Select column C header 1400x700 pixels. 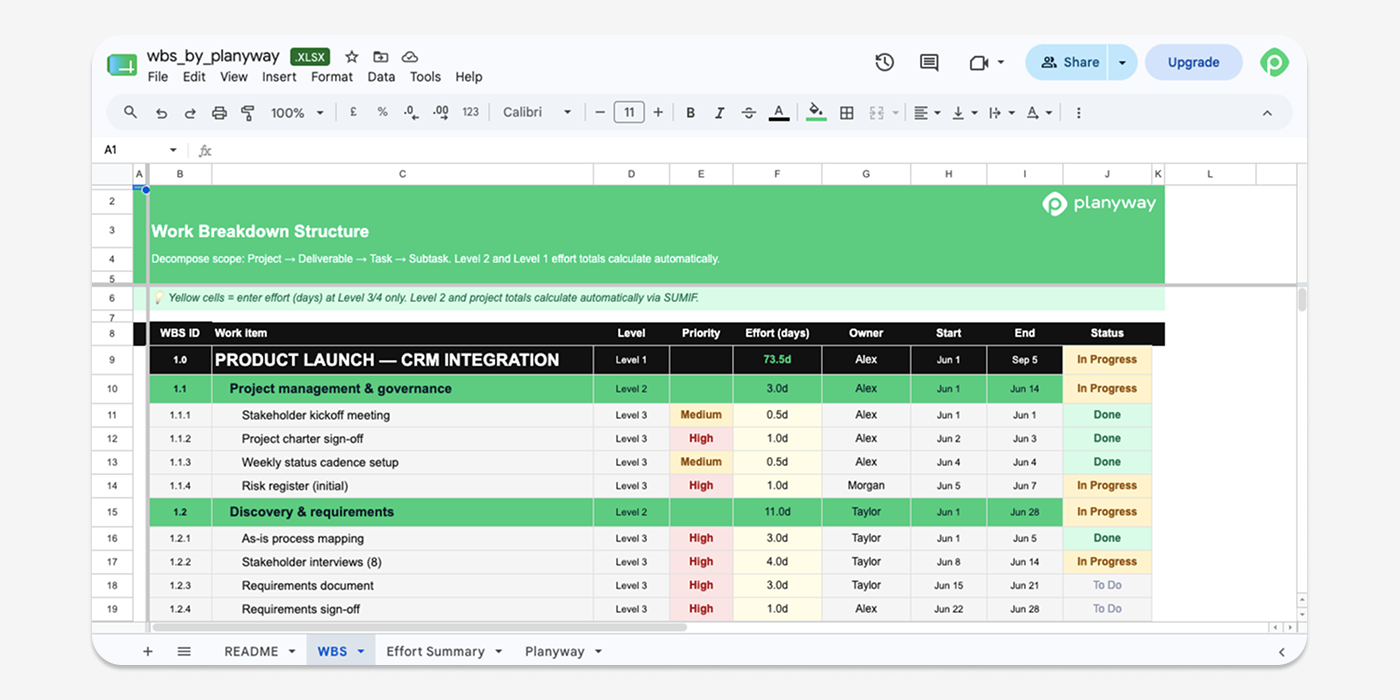(x=402, y=174)
